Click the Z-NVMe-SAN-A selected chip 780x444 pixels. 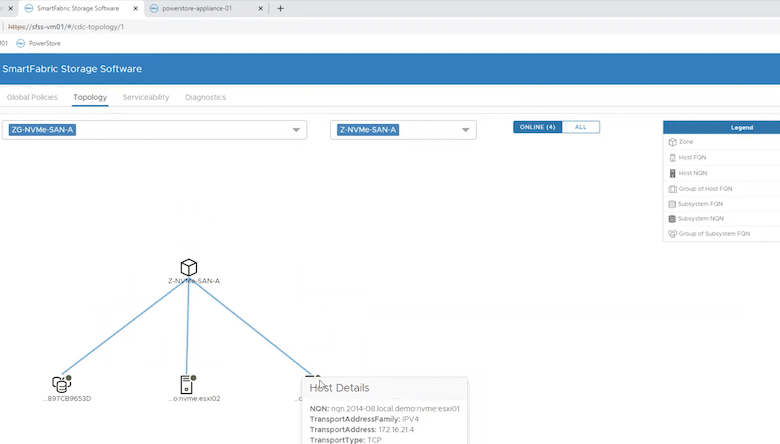pyautogui.click(x=368, y=130)
